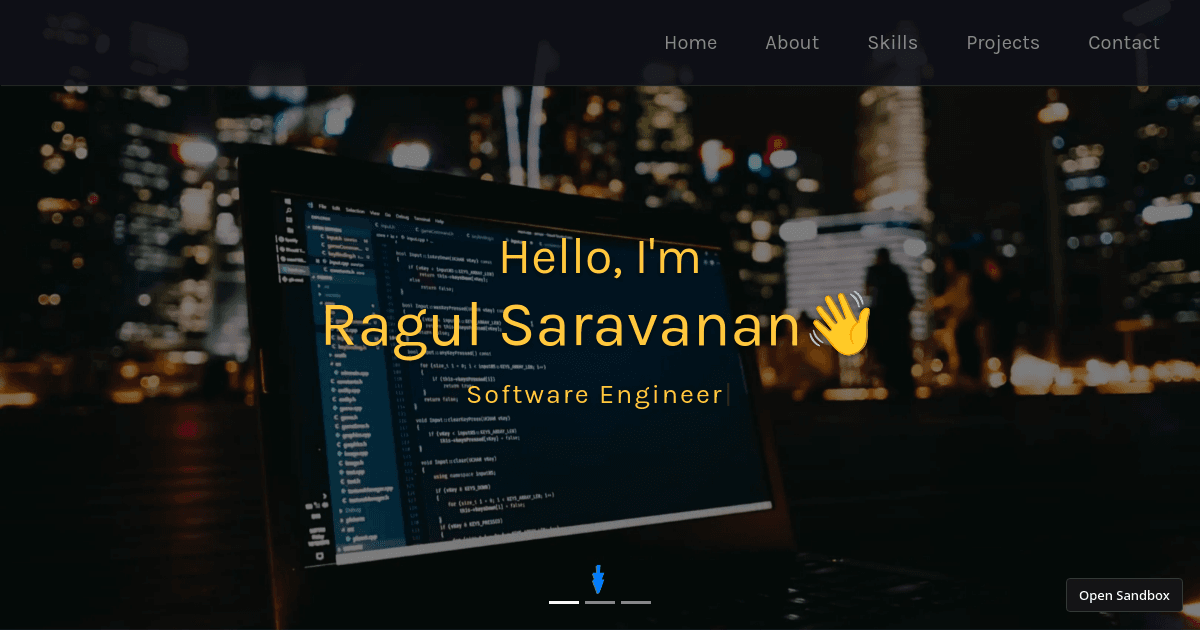The height and width of the screenshot is (630, 1200).
Task: View the Projects section
Action: (x=1003, y=42)
